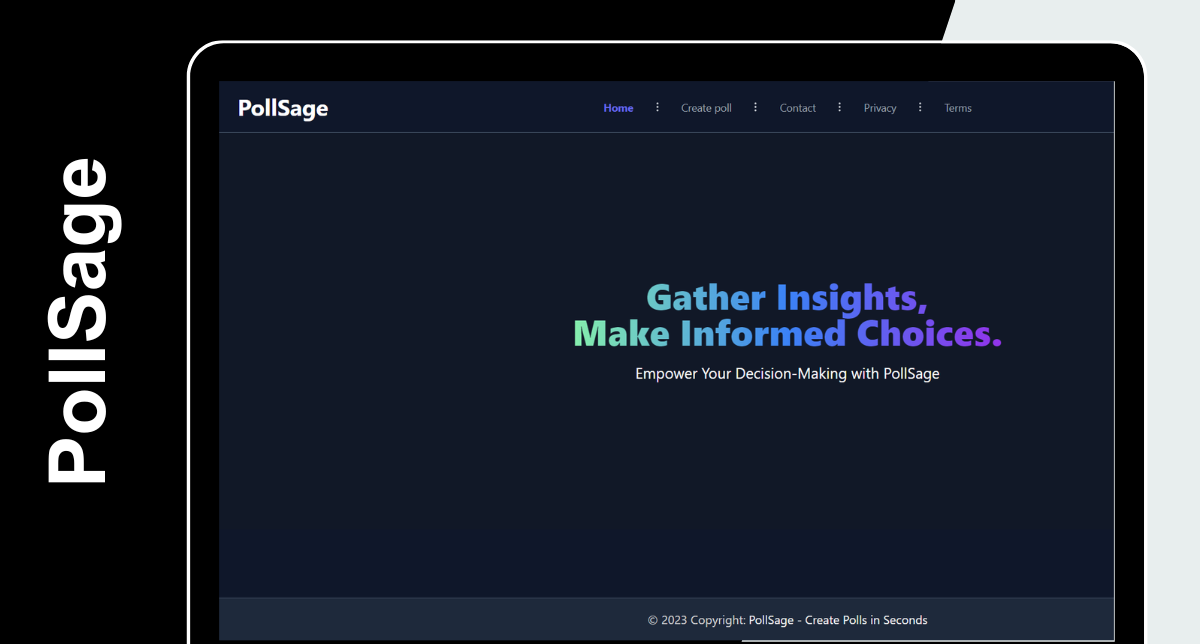The image size is (1200, 644).
Task: Click the dots separator before Terms
Action: [x=920, y=107]
